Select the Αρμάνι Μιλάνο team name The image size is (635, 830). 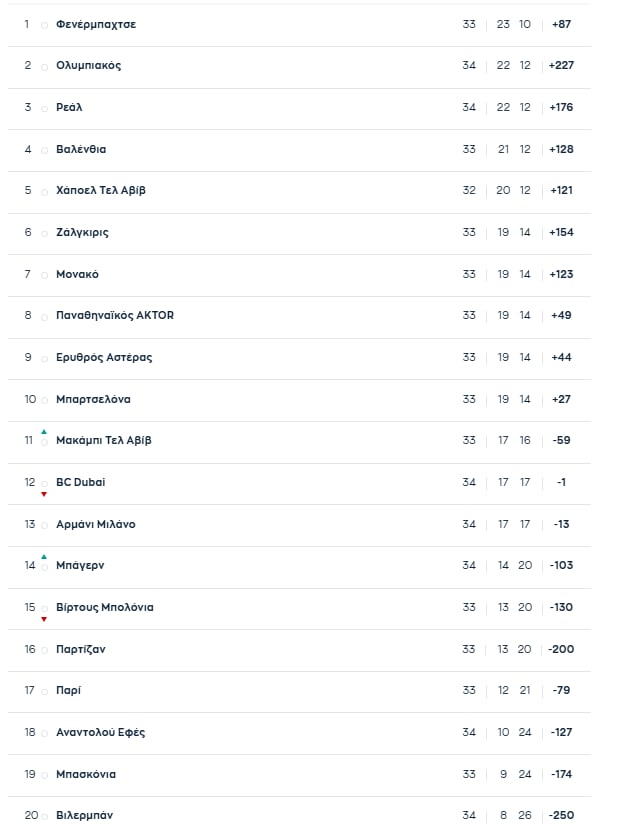(96, 524)
